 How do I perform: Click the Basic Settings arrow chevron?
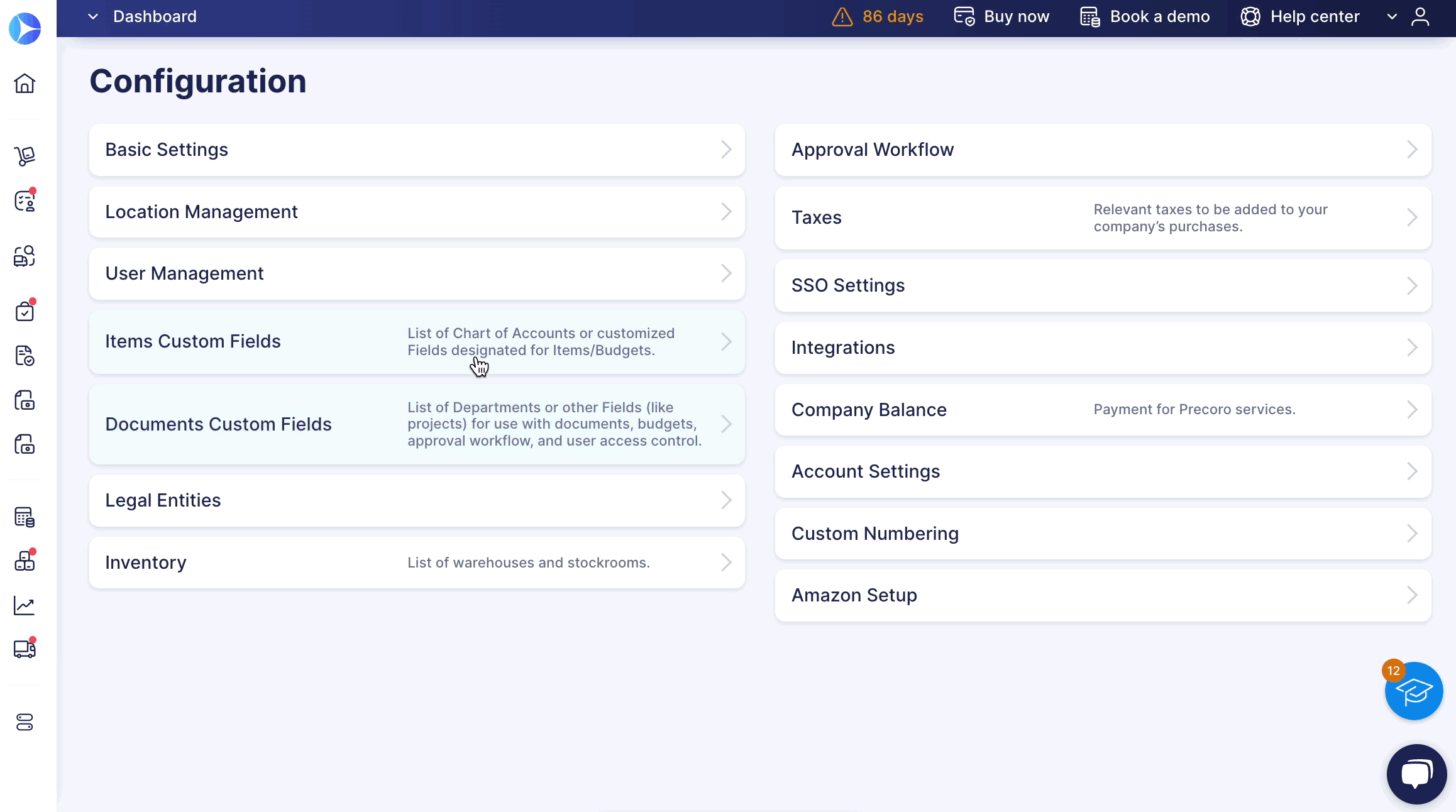pyautogui.click(x=727, y=150)
